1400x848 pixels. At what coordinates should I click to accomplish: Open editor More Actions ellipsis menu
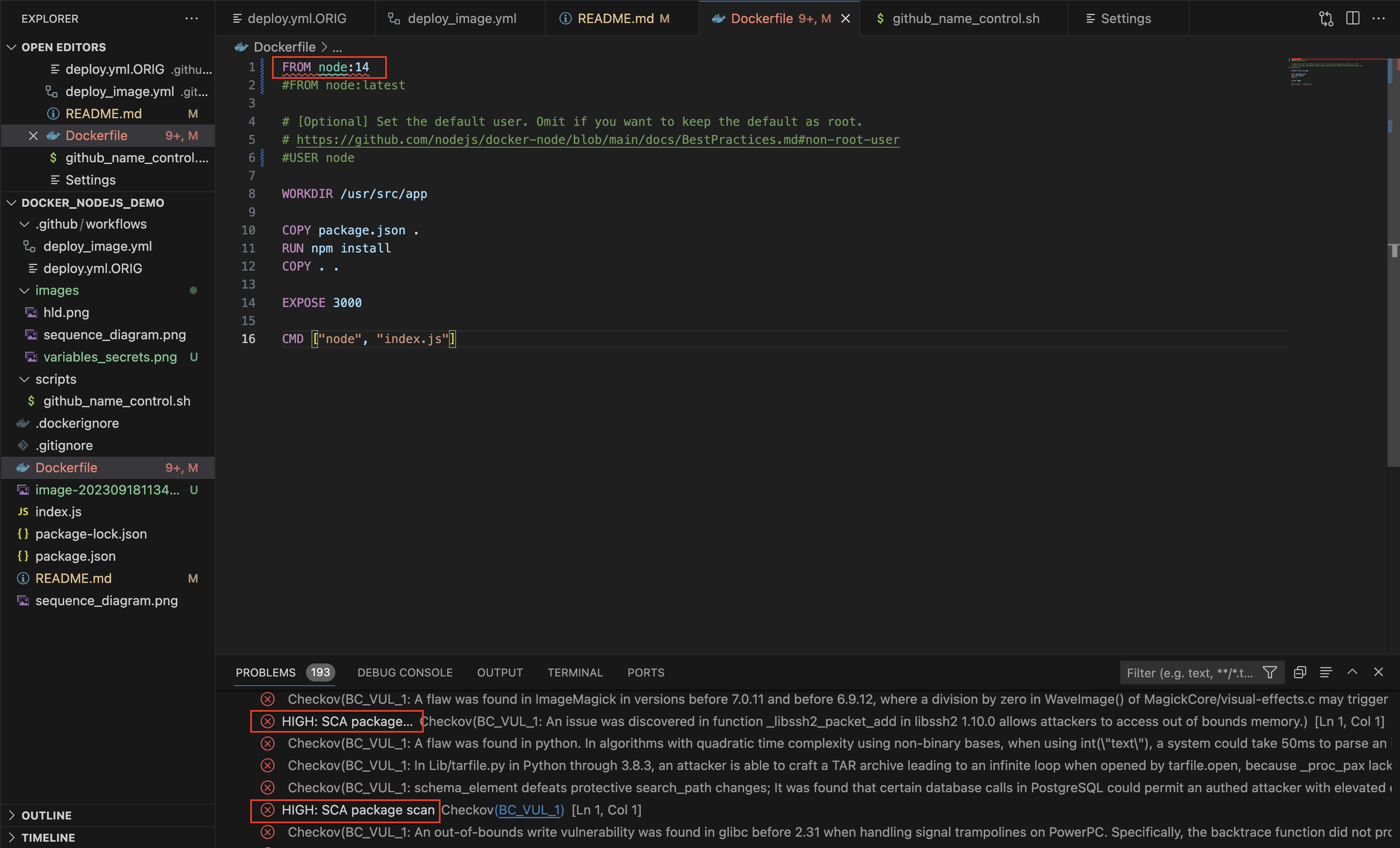pyautogui.click(x=1379, y=18)
